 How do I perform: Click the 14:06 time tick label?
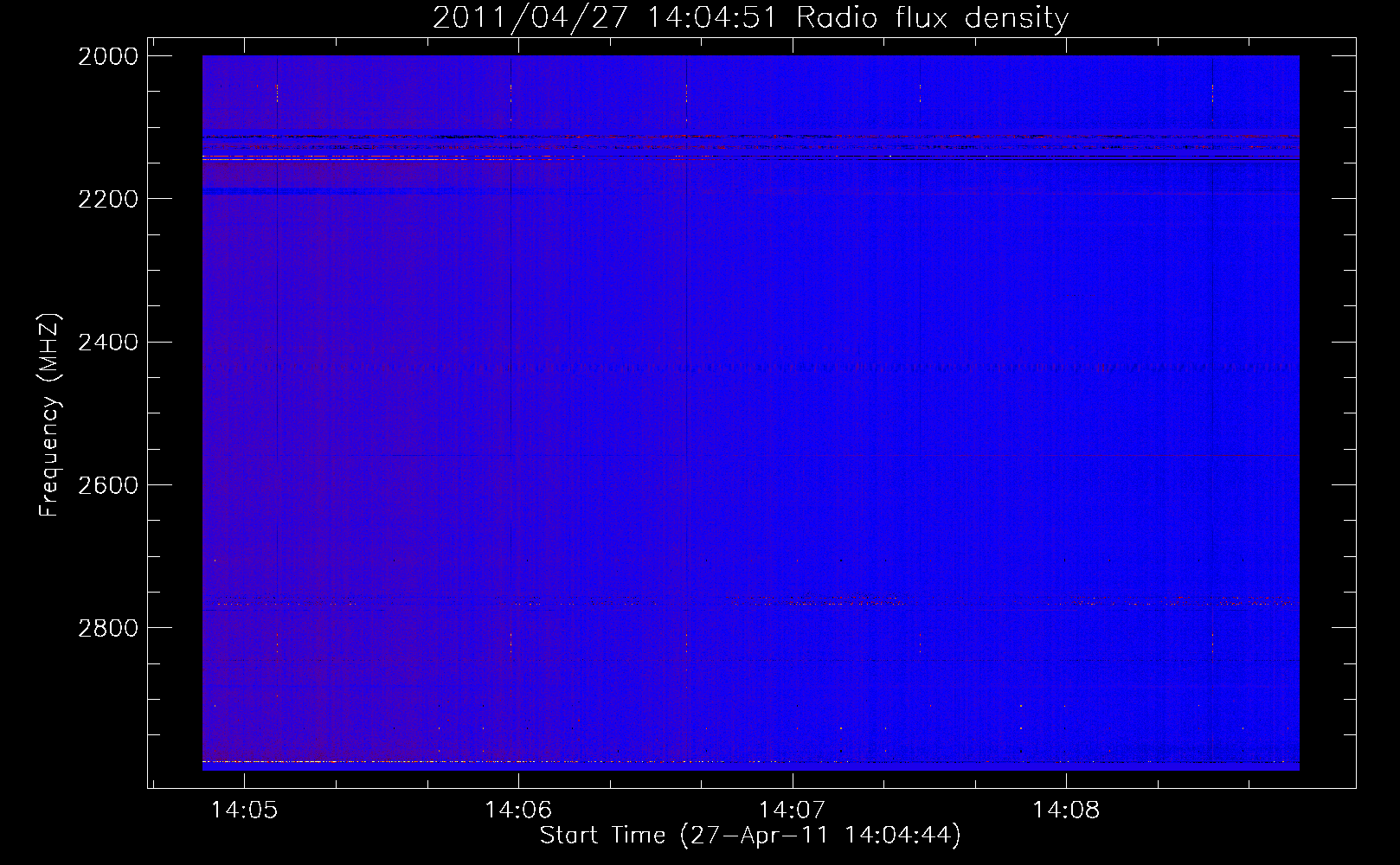tap(518, 810)
